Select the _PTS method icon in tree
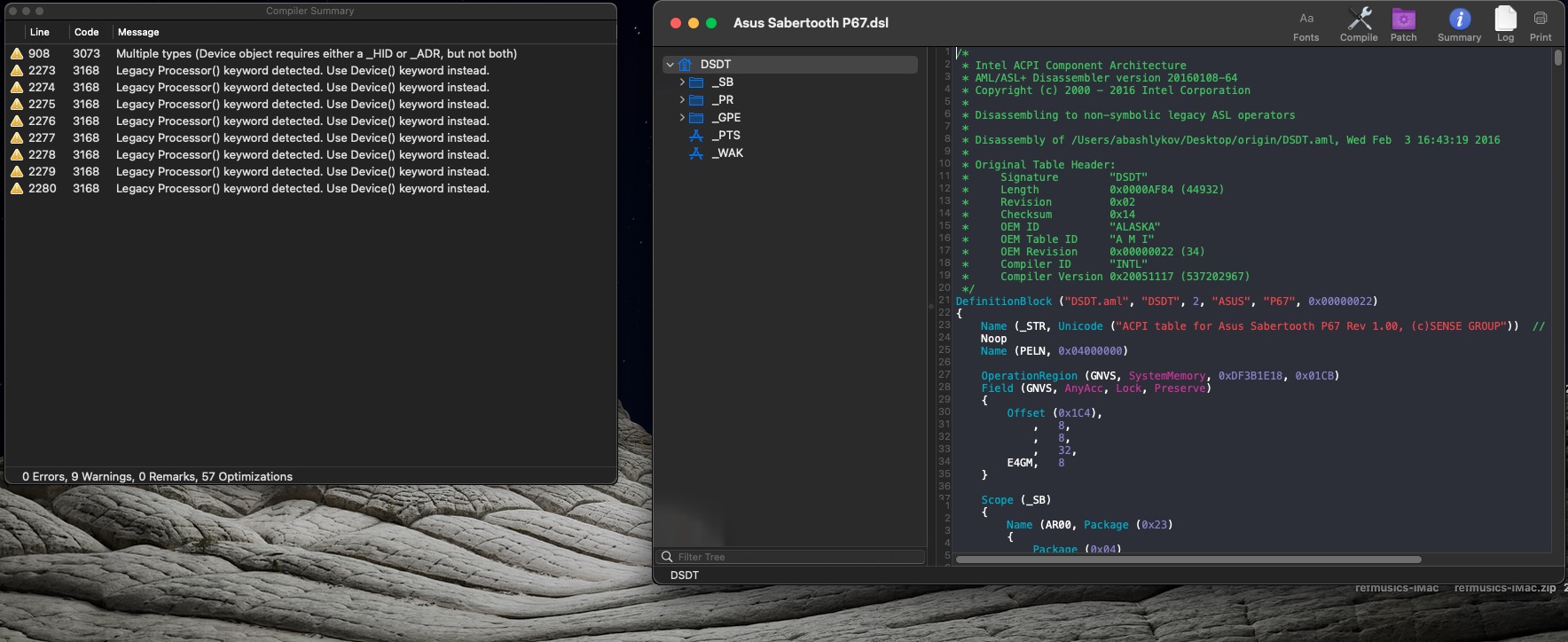The width and height of the screenshot is (1568, 642). coord(696,136)
